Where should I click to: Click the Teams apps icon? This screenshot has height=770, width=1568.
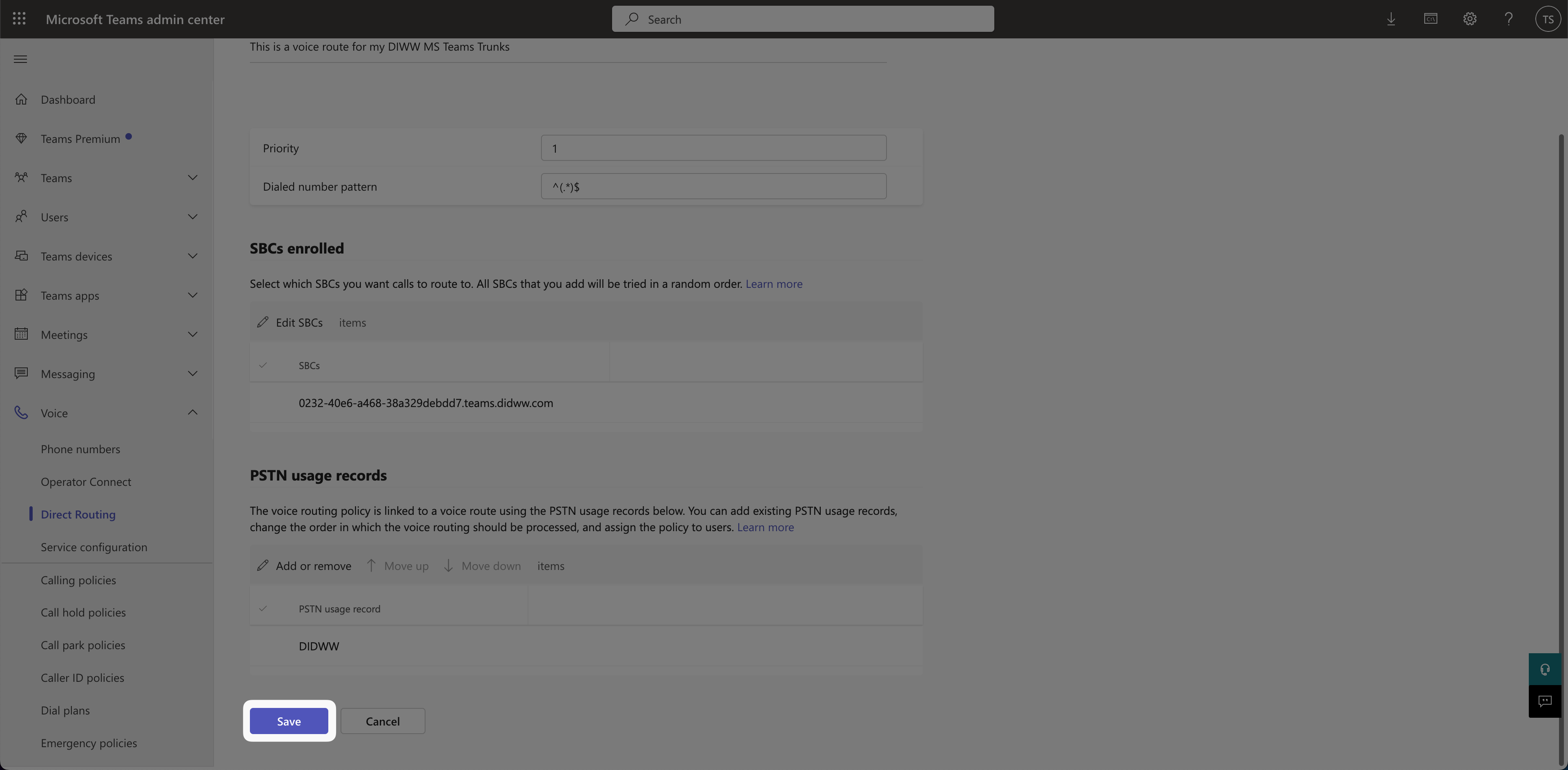pos(21,295)
